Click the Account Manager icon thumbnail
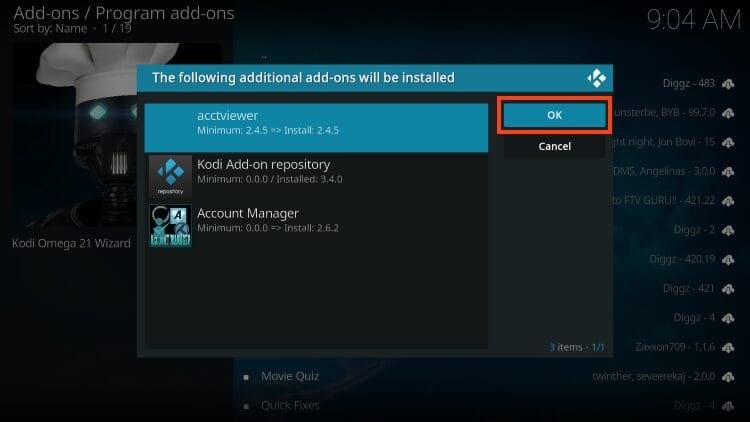The width and height of the screenshot is (750, 422). 170,225
